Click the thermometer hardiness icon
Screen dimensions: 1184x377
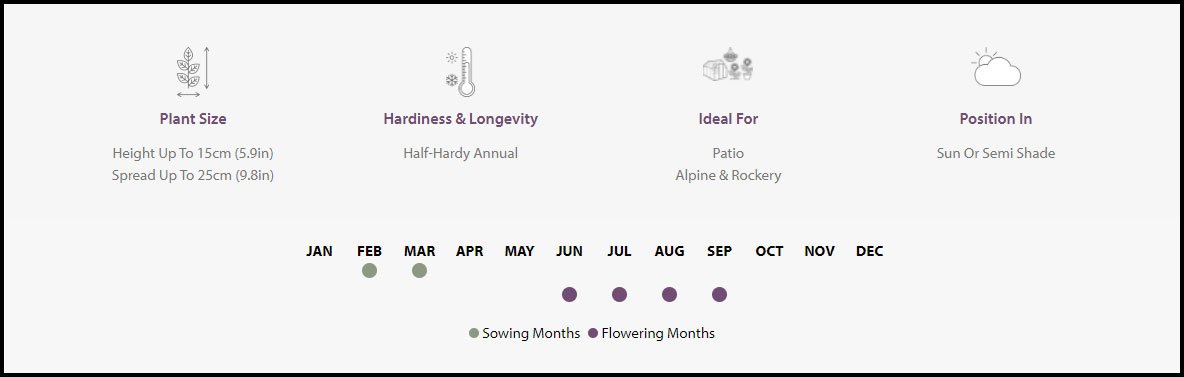coord(461,72)
